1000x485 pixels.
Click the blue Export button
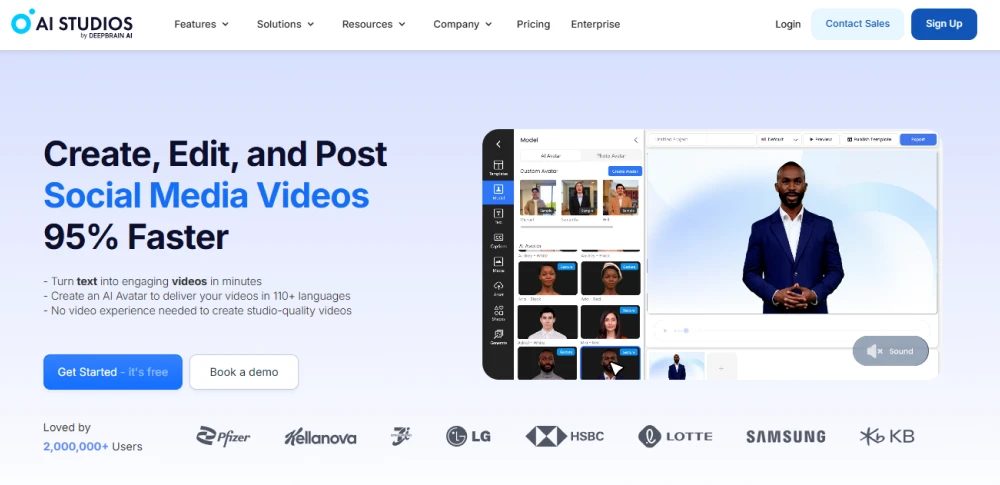coord(918,139)
